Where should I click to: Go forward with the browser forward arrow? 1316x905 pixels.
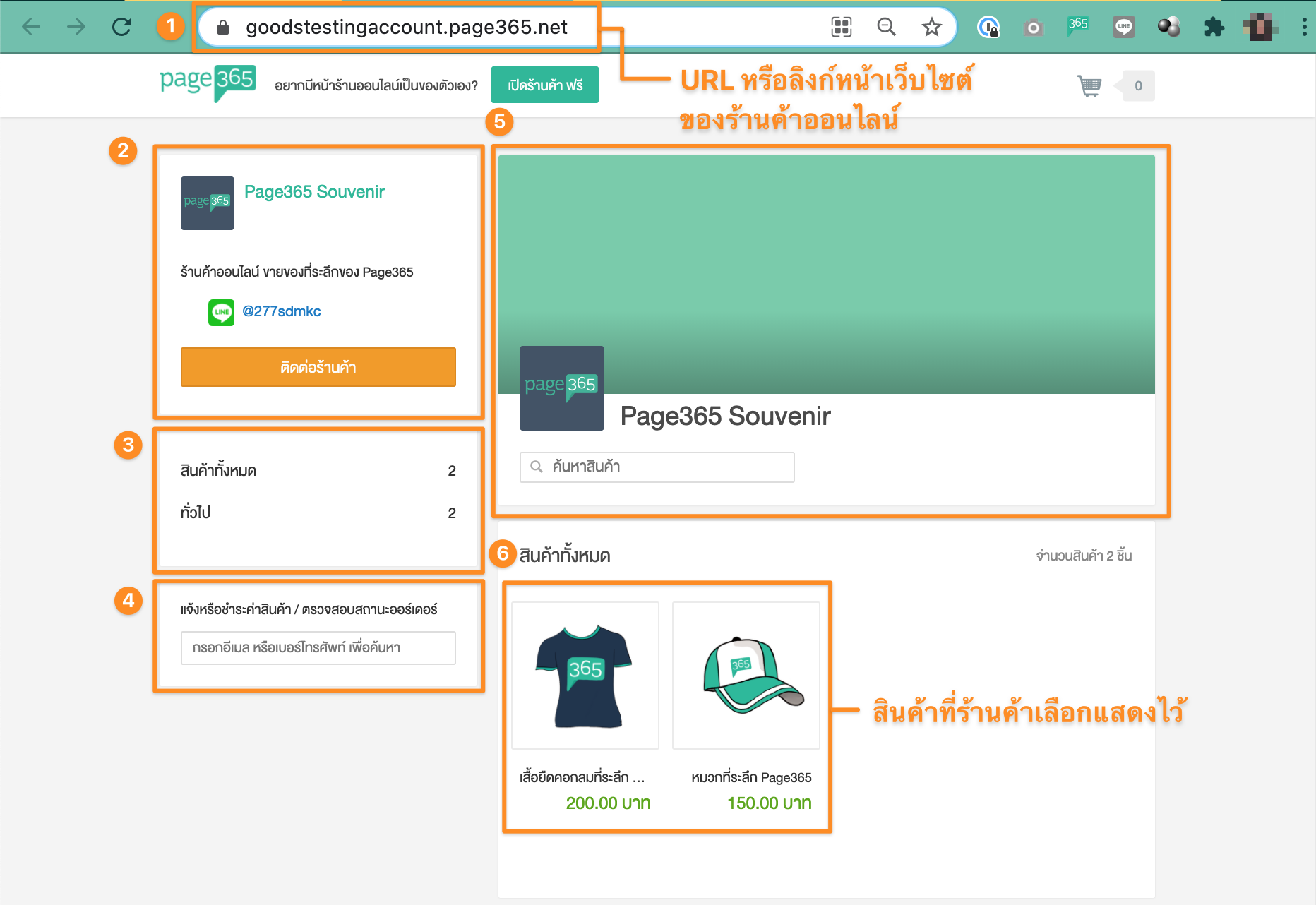click(76, 27)
